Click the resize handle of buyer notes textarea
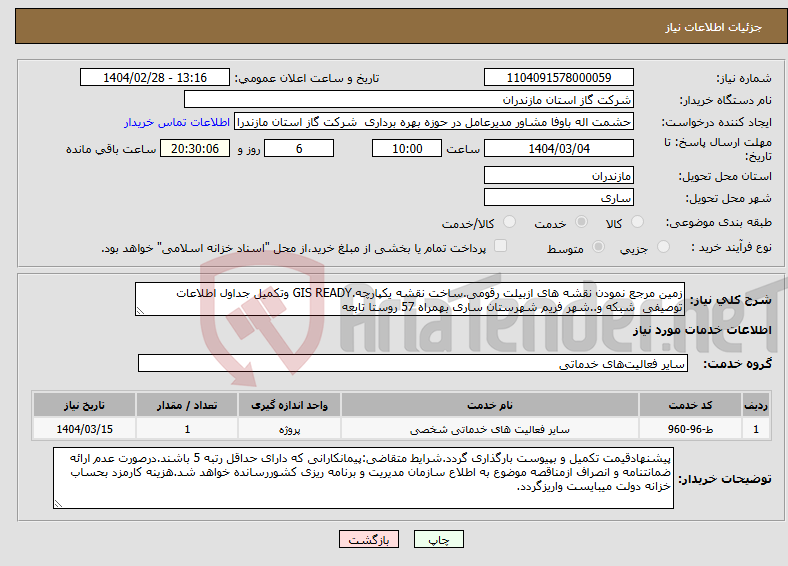The image size is (788, 566). tap(58, 504)
